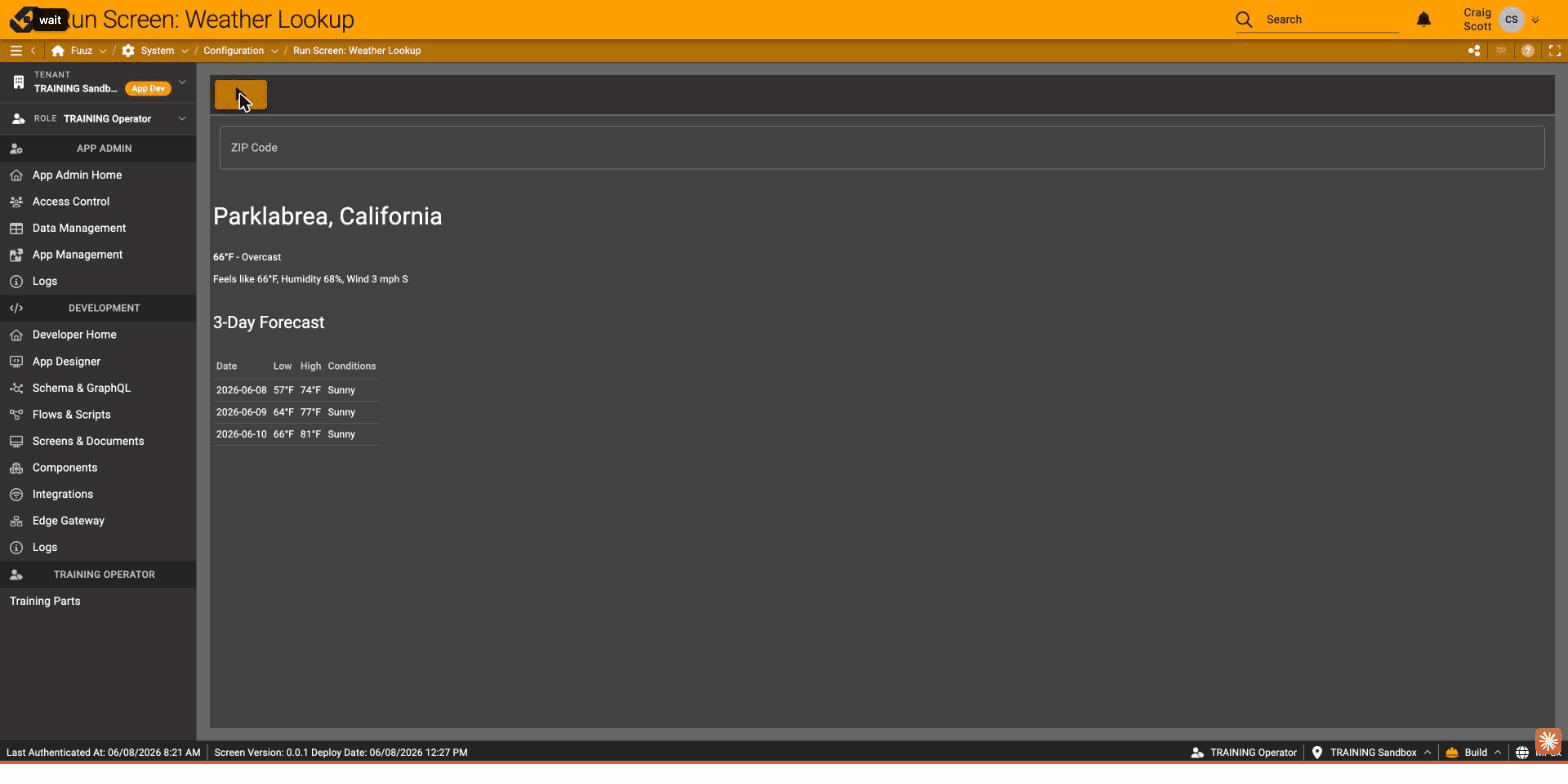
Task: Open the search magnifier icon
Action: [1244, 19]
